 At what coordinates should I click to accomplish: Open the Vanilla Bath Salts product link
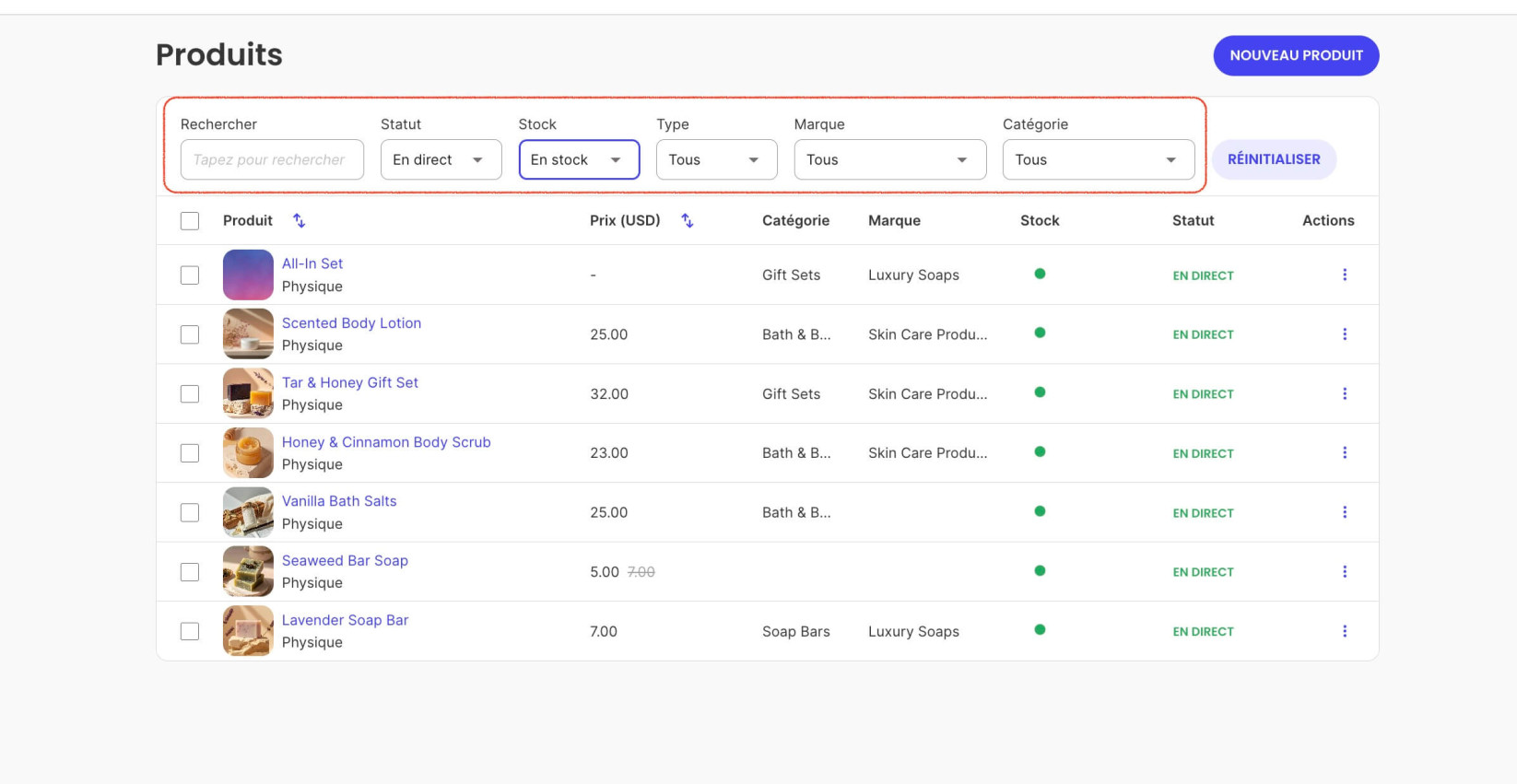pos(339,501)
